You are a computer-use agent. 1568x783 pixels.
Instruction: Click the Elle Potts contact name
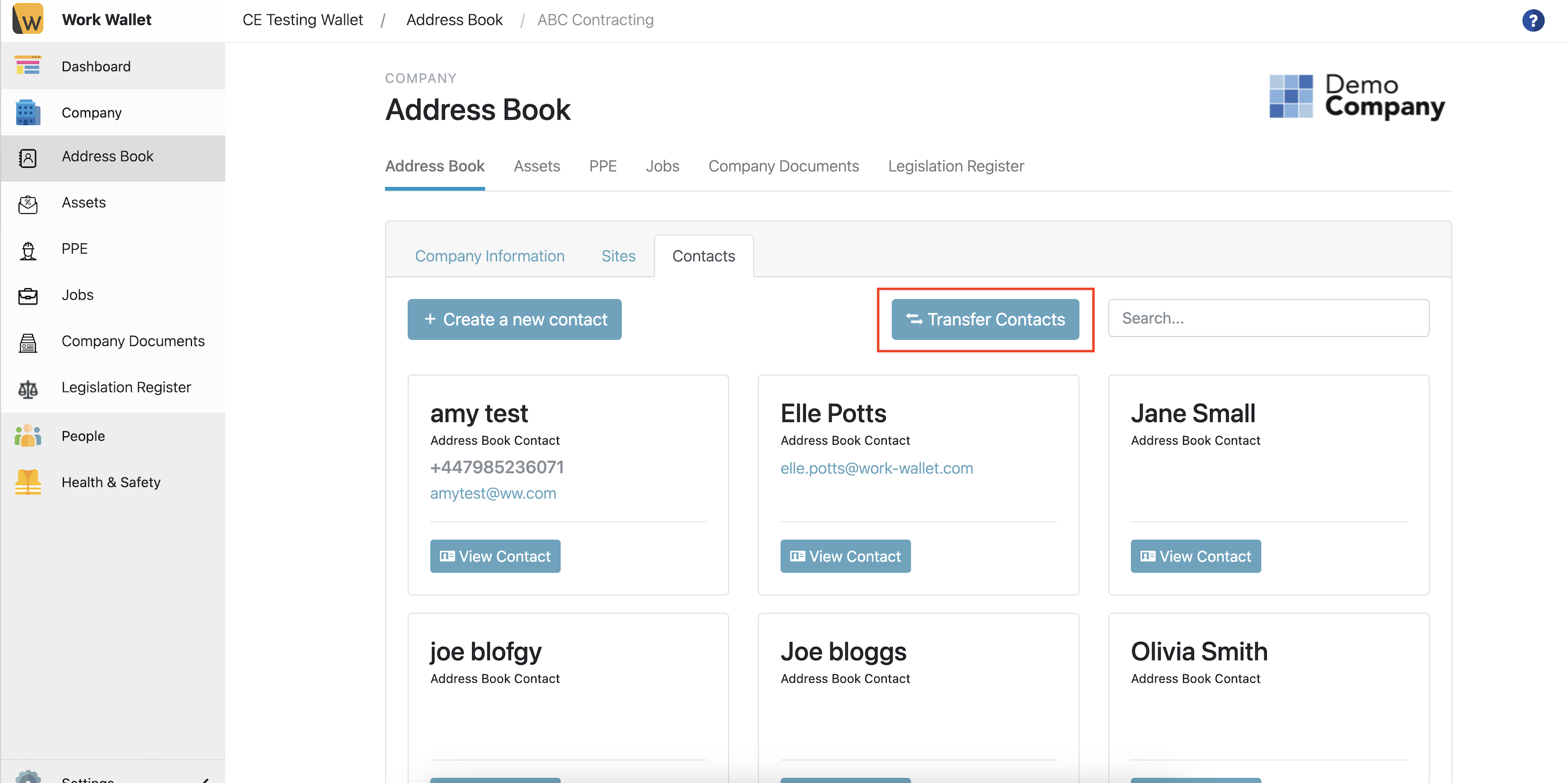[x=833, y=414]
